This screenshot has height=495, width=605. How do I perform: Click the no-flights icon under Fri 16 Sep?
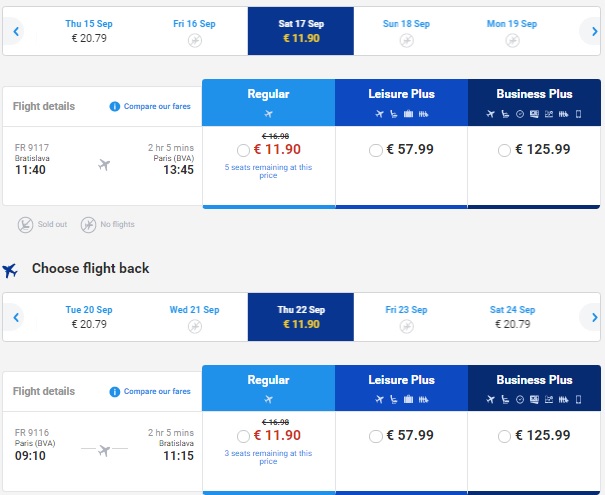tap(195, 41)
